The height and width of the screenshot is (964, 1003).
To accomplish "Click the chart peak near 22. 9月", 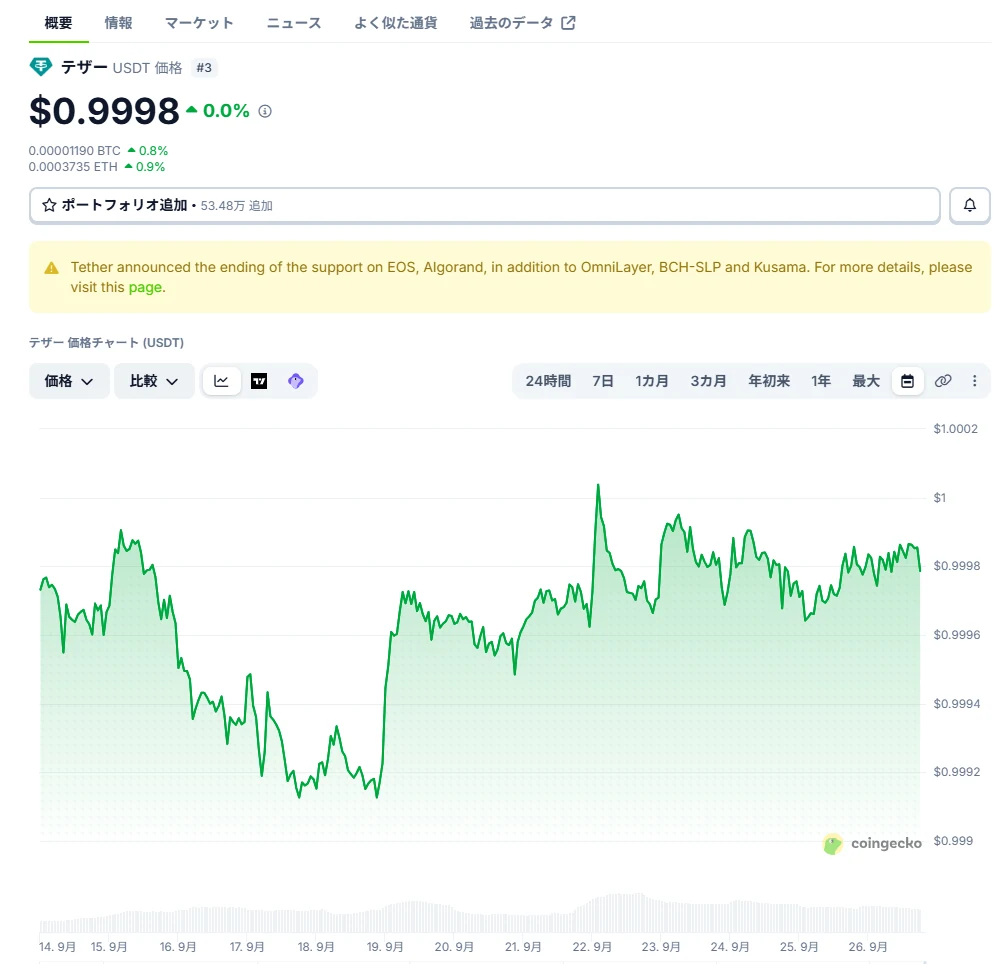I will coord(598,486).
